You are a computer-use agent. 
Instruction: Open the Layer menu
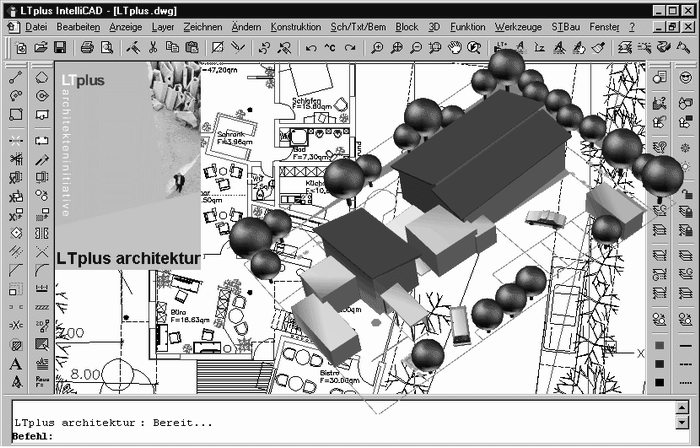(x=163, y=27)
